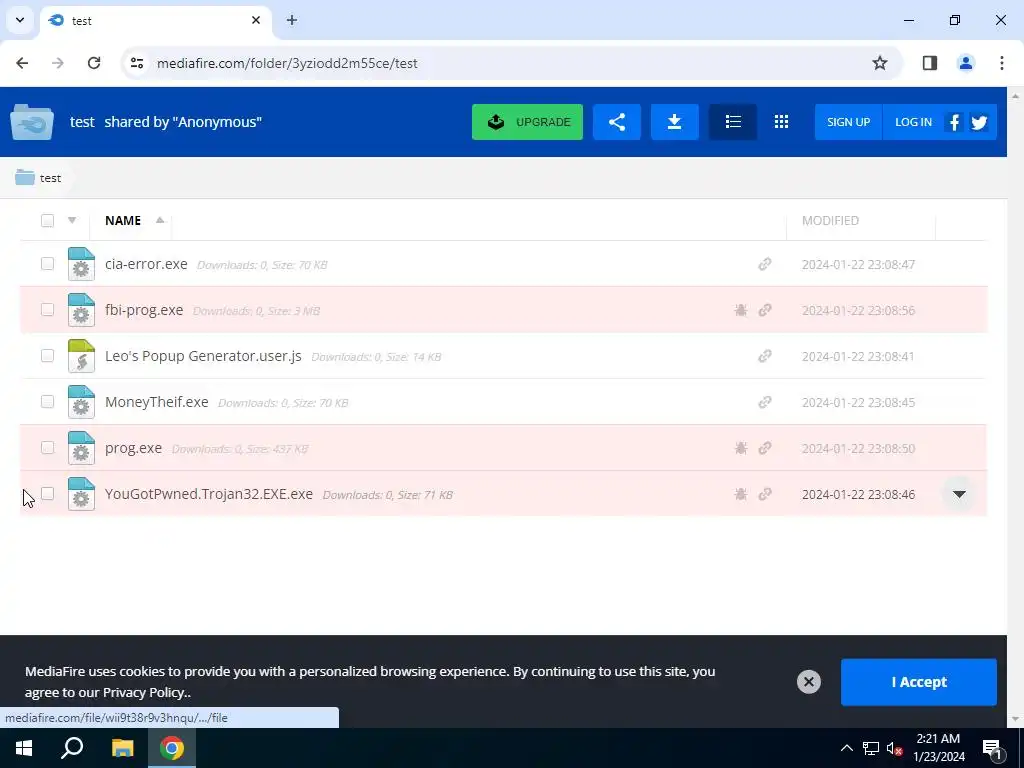This screenshot has width=1024, height=768.
Task: Bookmark this page with the star icon
Action: tap(880, 63)
